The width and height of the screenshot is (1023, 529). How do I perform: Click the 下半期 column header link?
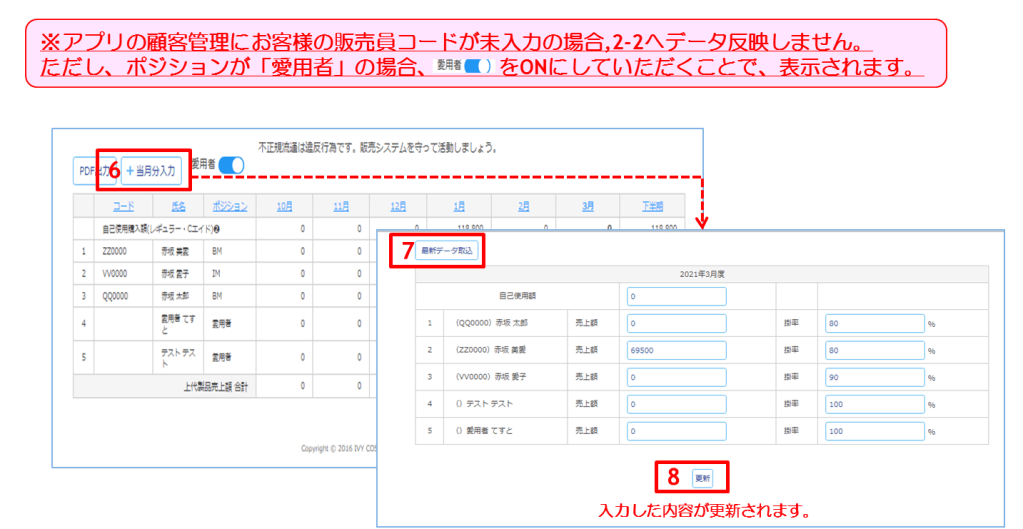point(653,206)
